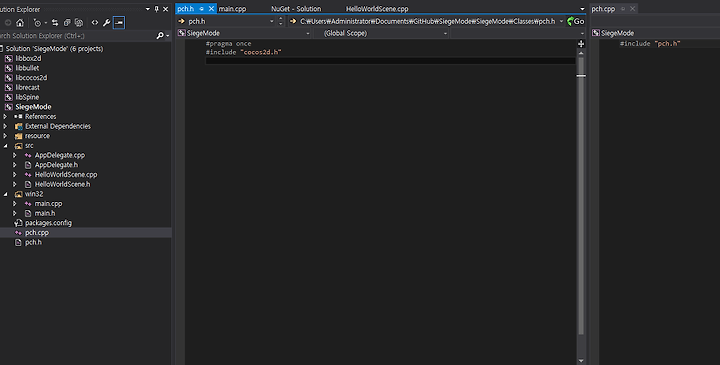Click the packages.config file icon
720x365 pixels.
coord(18,223)
